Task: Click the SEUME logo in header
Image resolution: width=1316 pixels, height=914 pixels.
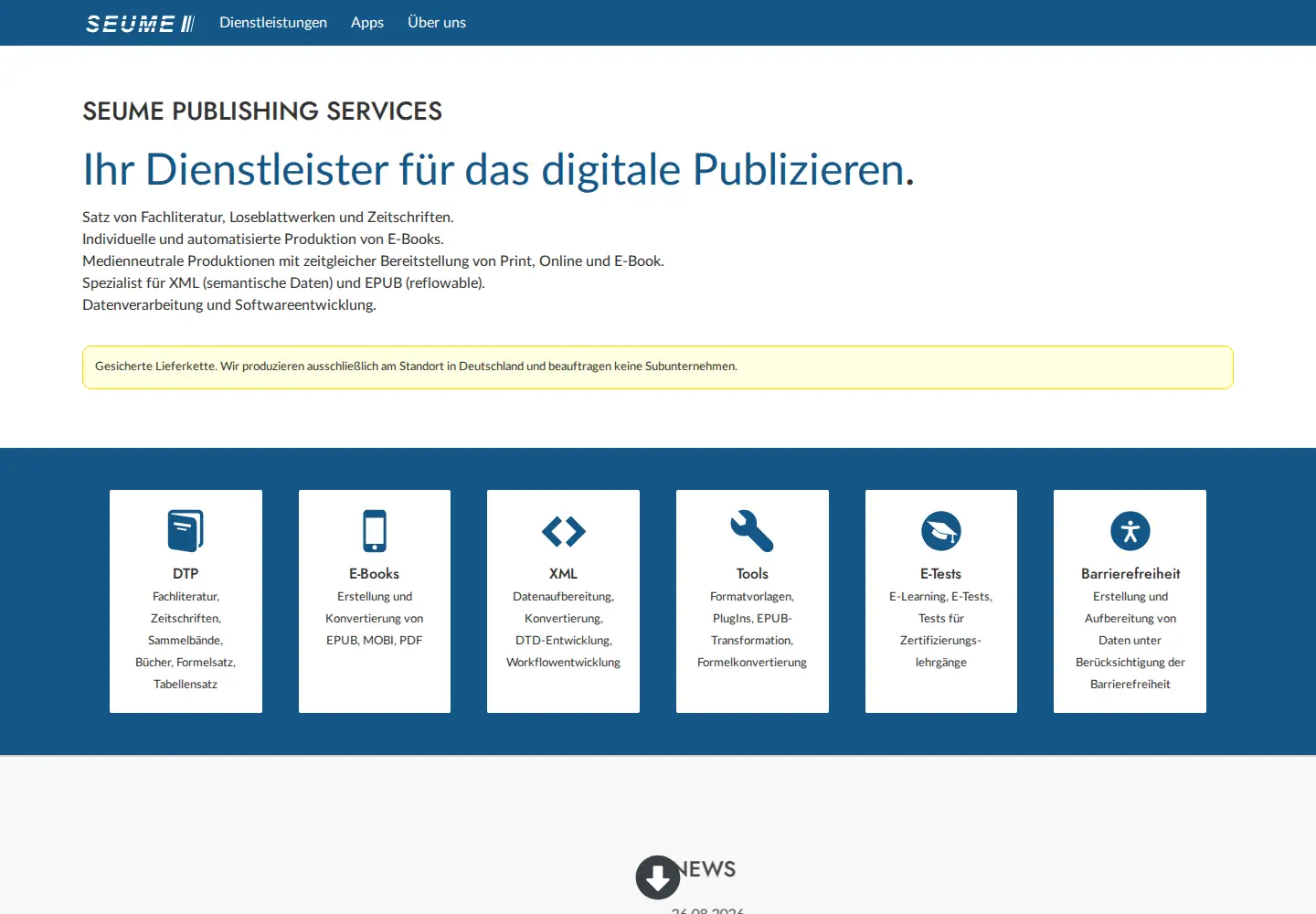Action: tap(140, 23)
